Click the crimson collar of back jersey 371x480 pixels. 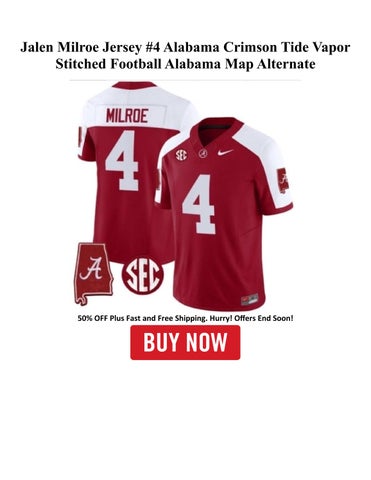(x=134, y=84)
